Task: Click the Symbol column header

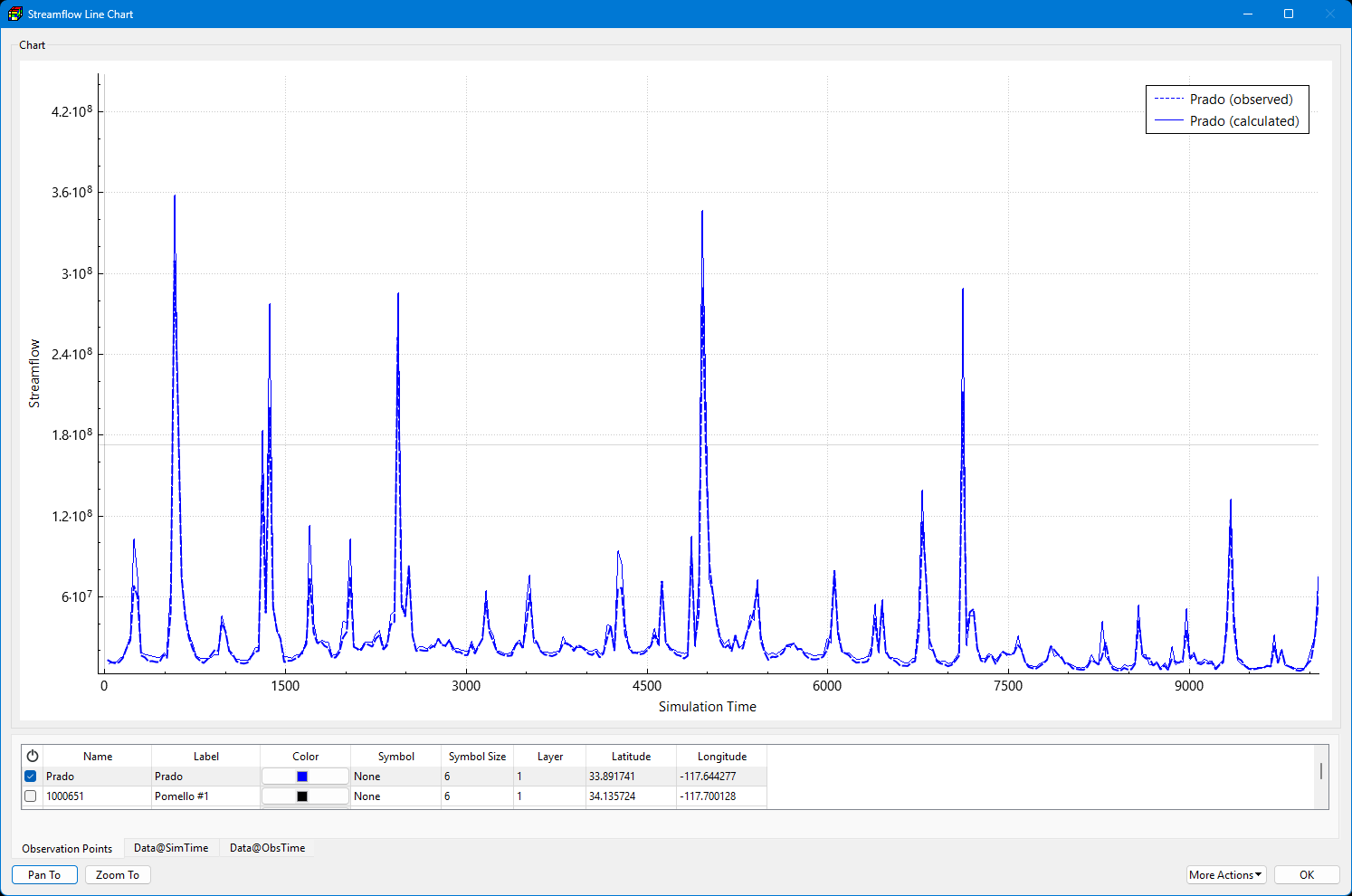Action: tap(396, 757)
